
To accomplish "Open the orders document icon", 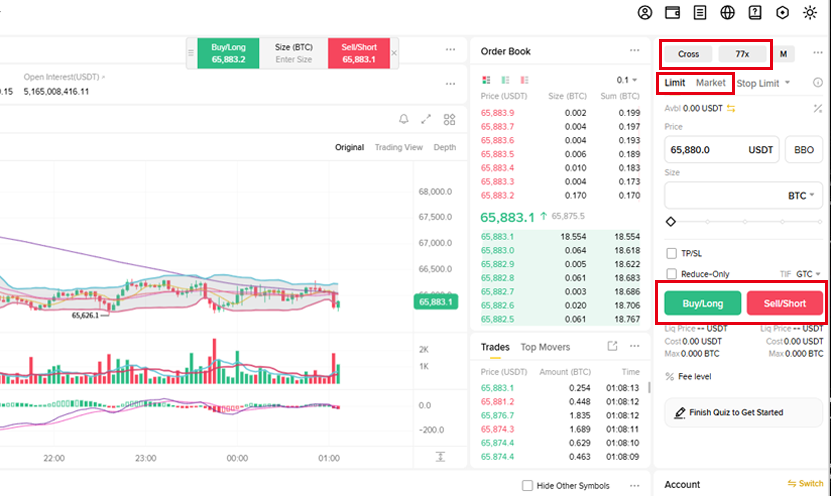I will click(700, 12).
